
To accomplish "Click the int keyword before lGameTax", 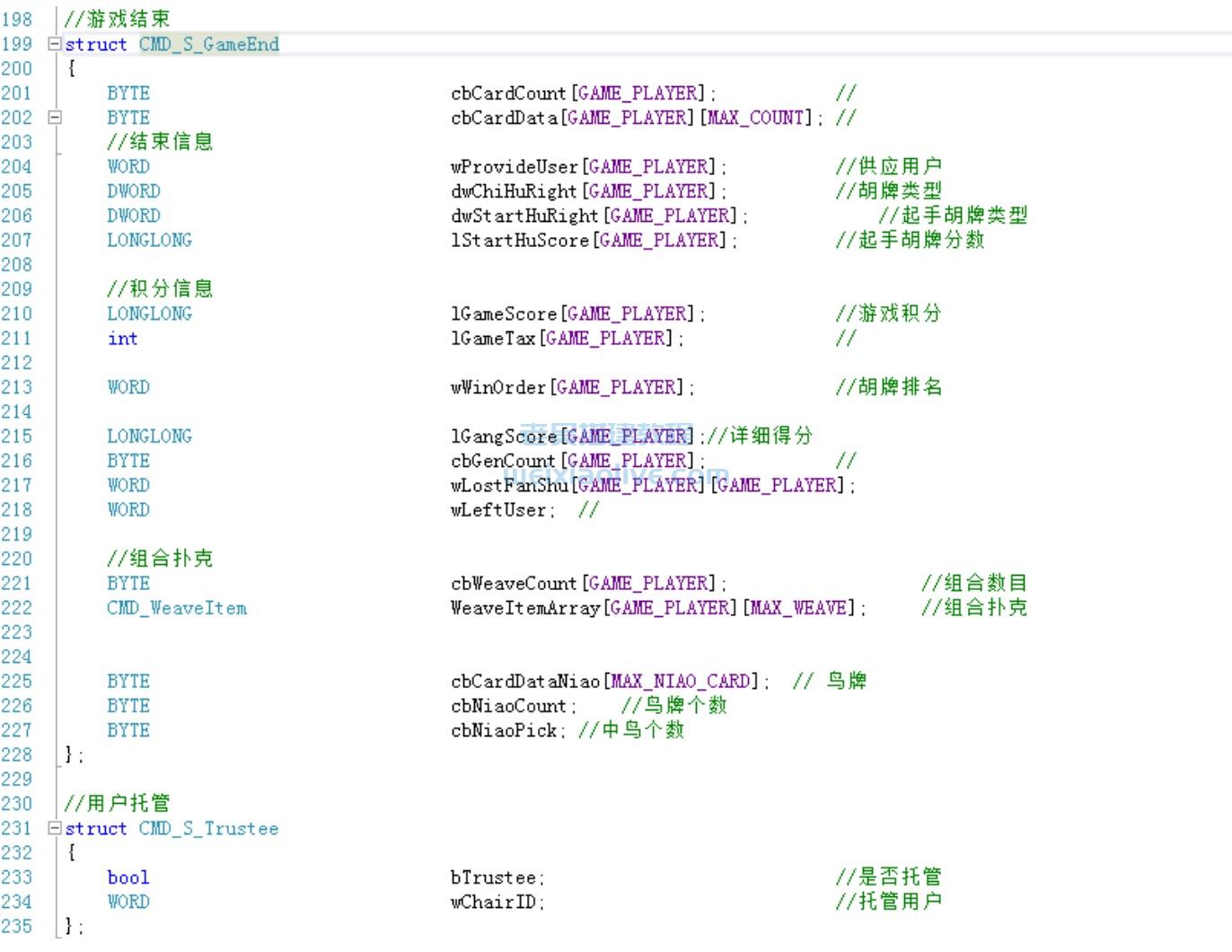I will 122,339.
